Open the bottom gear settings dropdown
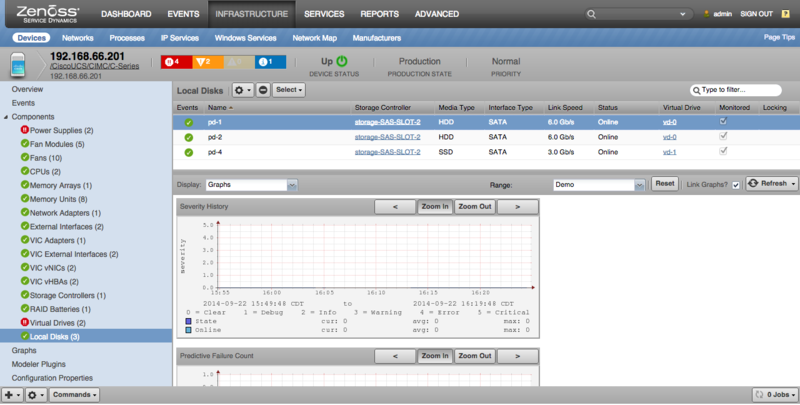 tap(36, 395)
